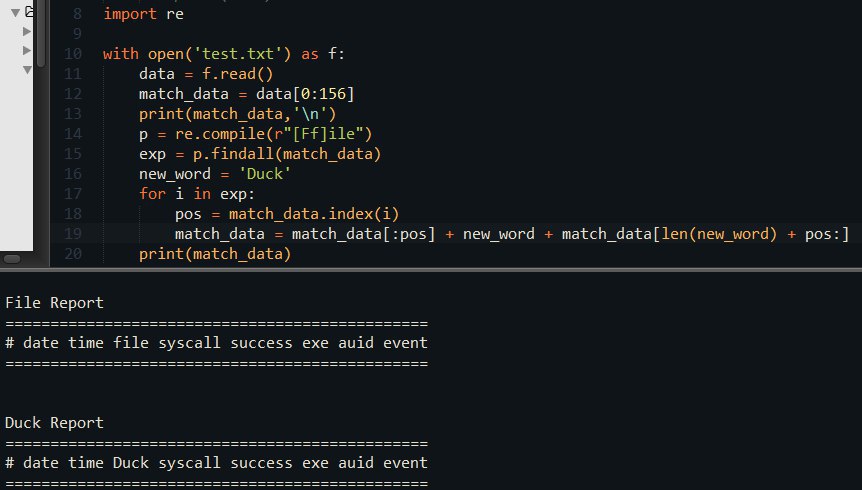Click line number 10 in the gutter
Screen dimensions: 862x490
click(73, 54)
